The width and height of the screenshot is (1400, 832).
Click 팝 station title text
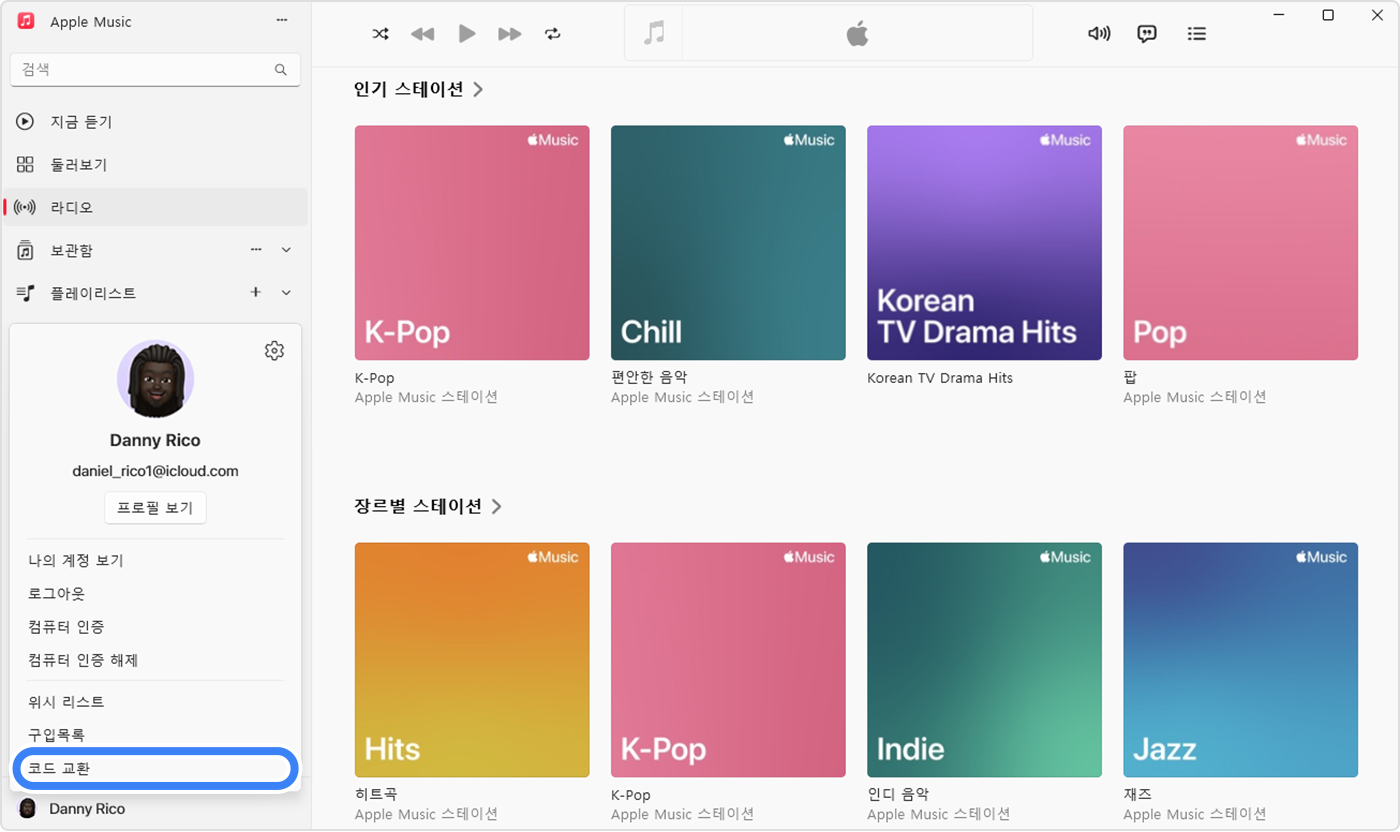[x=1130, y=378]
